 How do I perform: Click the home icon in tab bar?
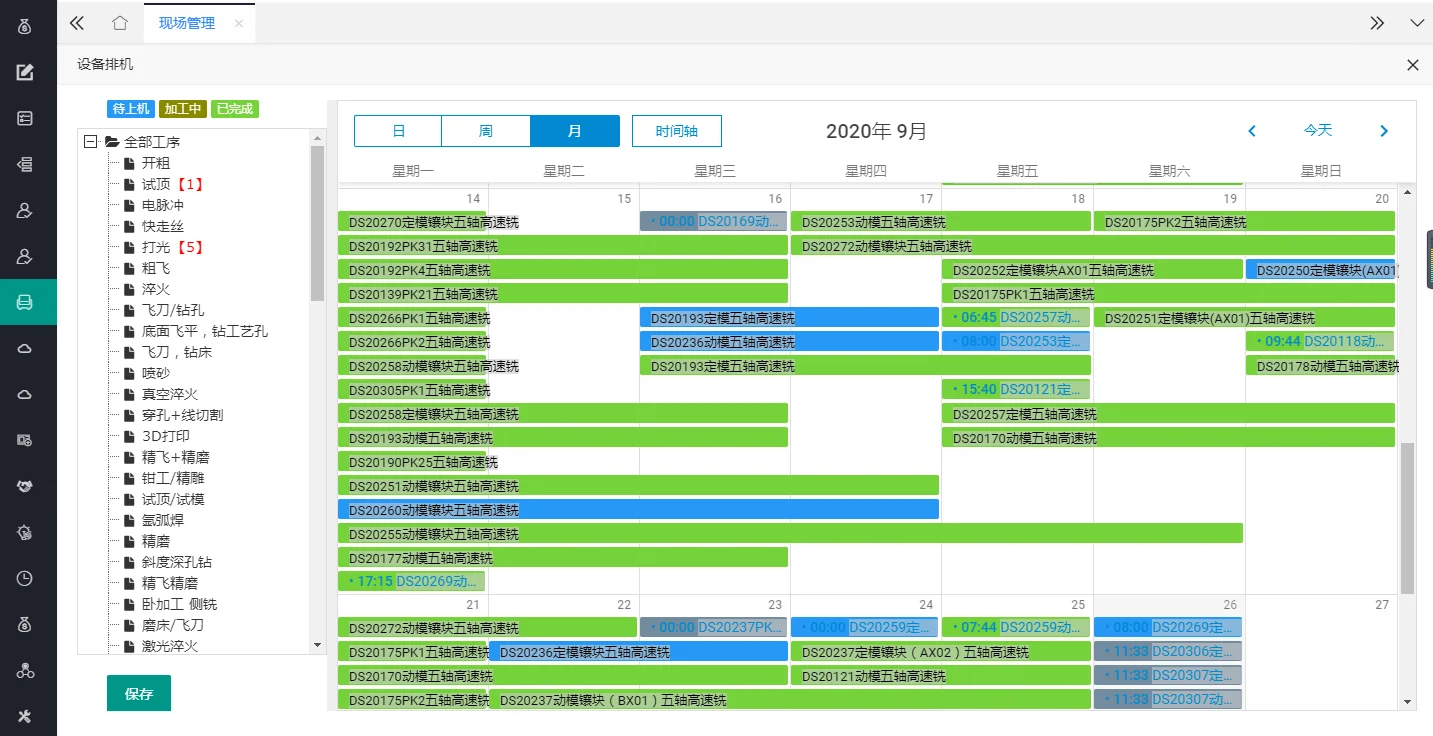pos(120,23)
